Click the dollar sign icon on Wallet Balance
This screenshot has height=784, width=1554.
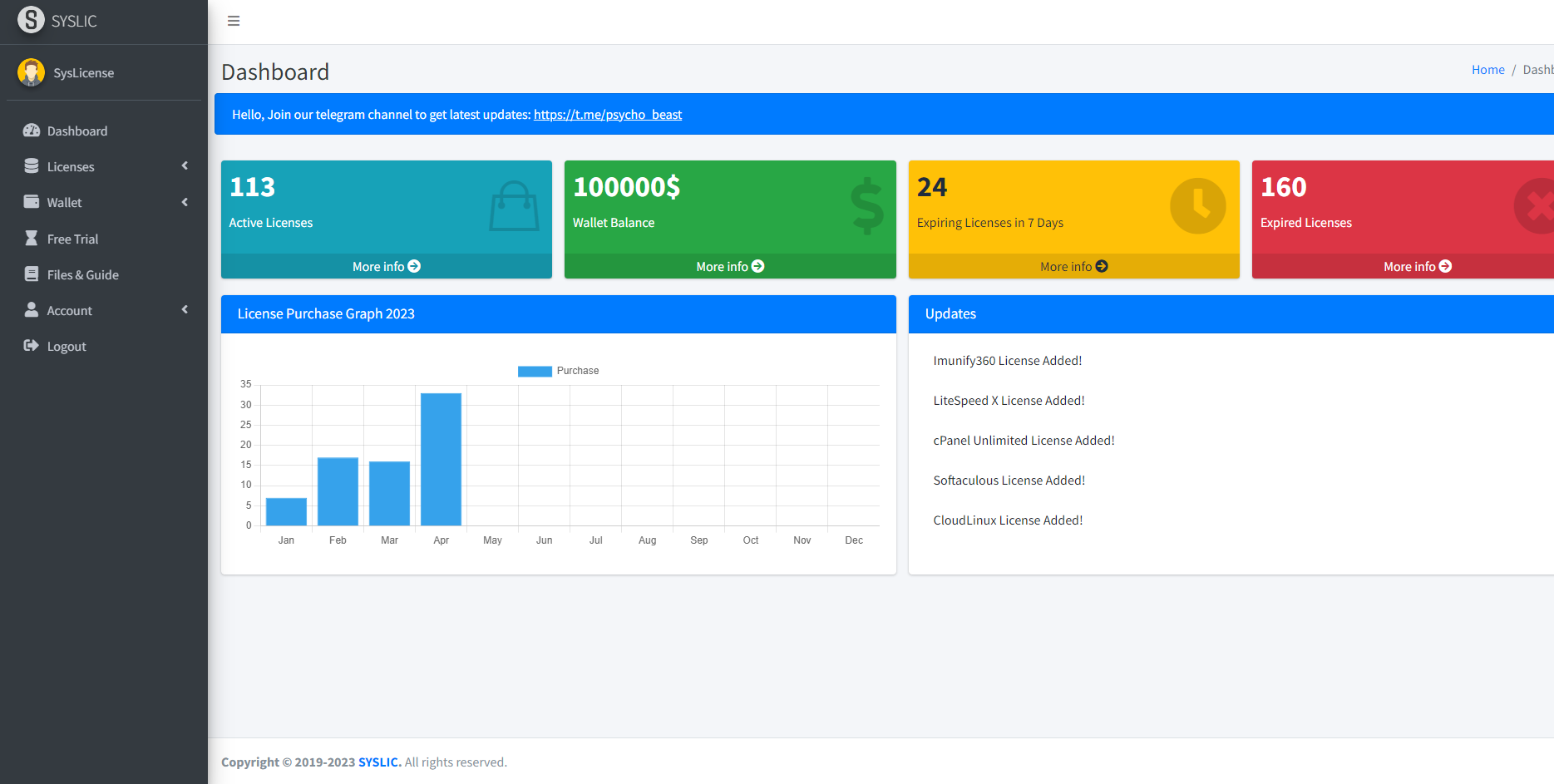(x=867, y=206)
